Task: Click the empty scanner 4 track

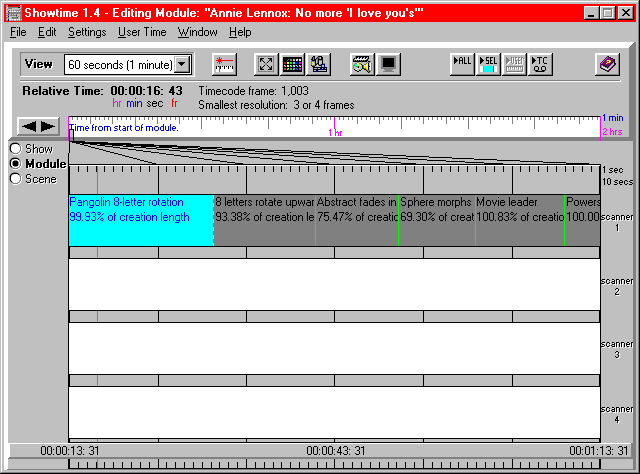Action: click(334, 412)
